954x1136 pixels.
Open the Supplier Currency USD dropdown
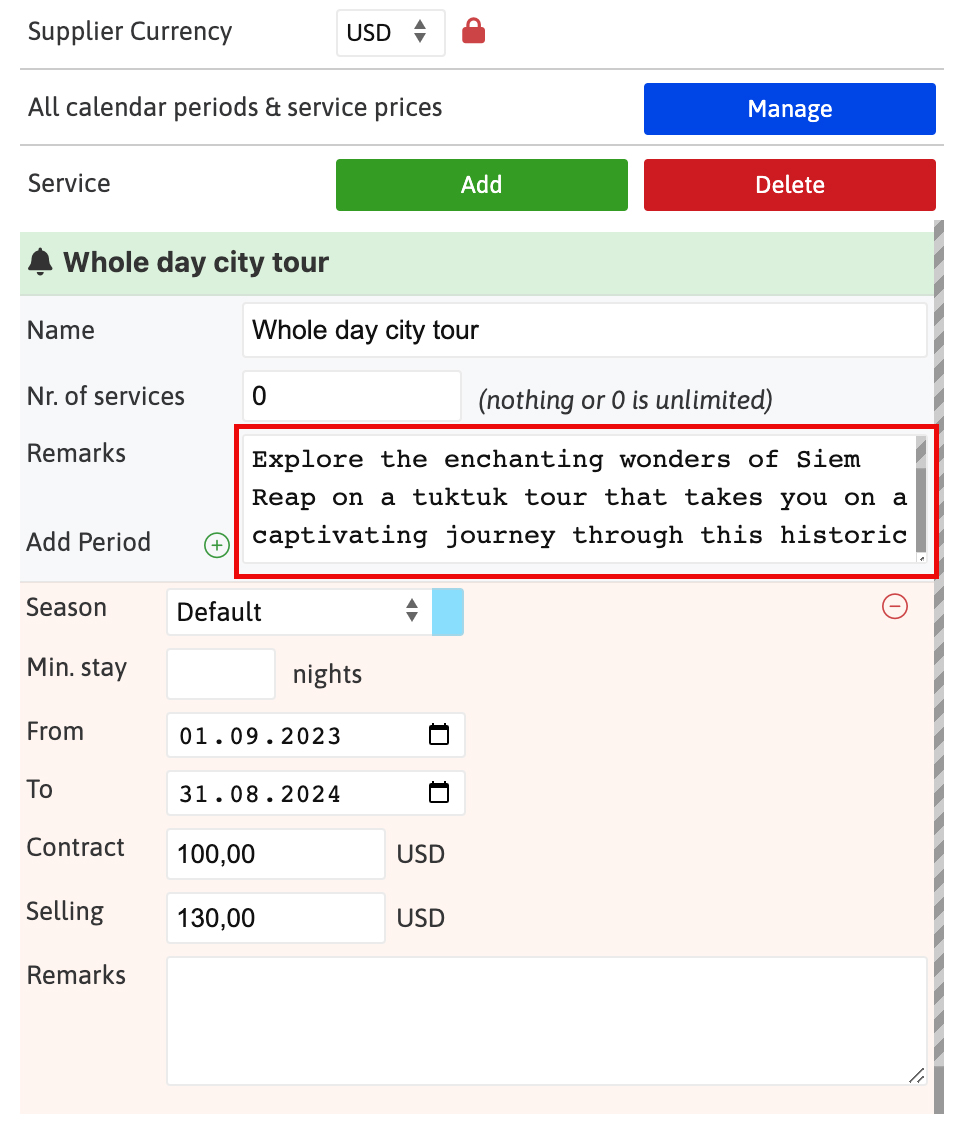point(390,33)
